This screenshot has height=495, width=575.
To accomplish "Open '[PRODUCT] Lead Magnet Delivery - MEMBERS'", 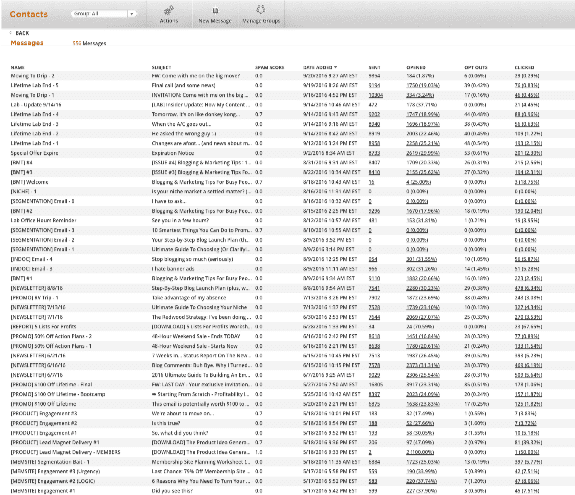I will [x=65, y=452].
